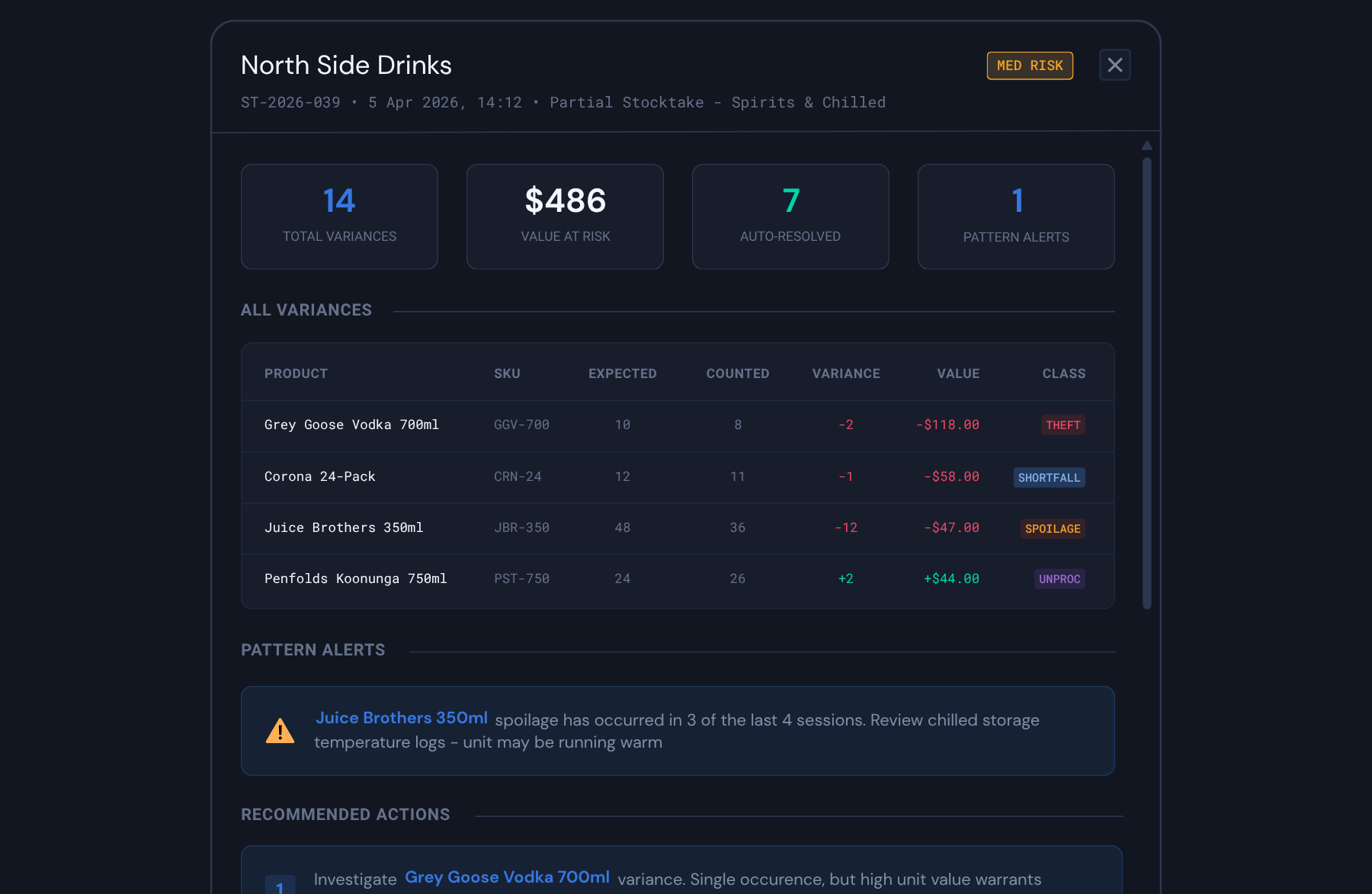Select the 7 Auto-Resolved card
1372x894 pixels.
pos(790,216)
